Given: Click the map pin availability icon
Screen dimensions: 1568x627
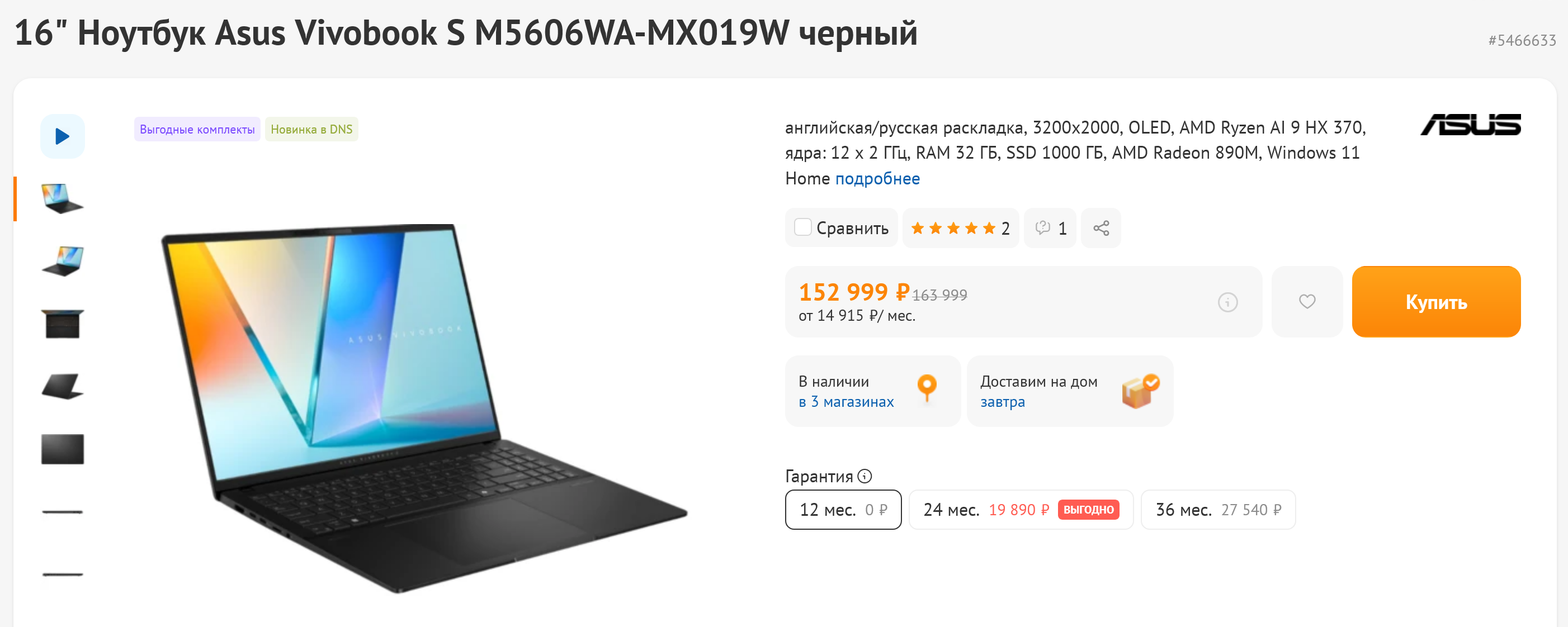Looking at the screenshot, I should tap(927, 388).
